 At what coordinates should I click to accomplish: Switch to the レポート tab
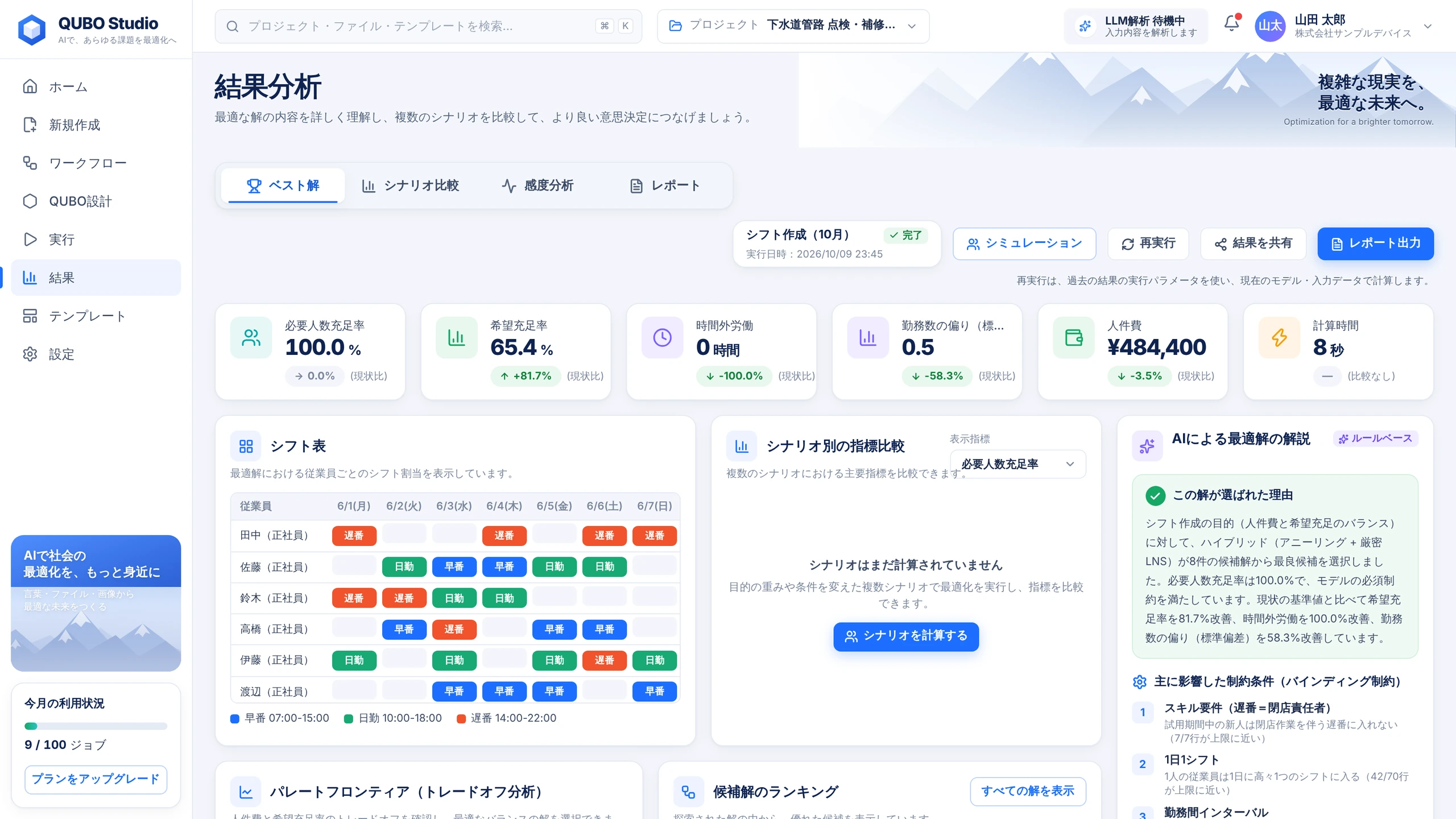pos(665,185)
